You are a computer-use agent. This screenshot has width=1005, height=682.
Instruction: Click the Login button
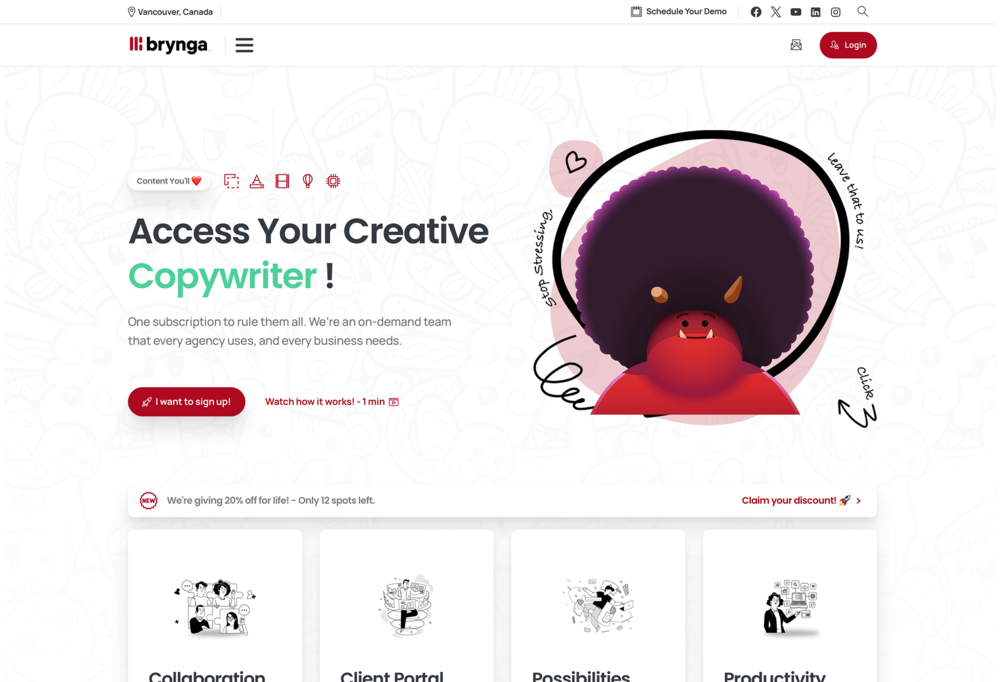click(848, 45)
